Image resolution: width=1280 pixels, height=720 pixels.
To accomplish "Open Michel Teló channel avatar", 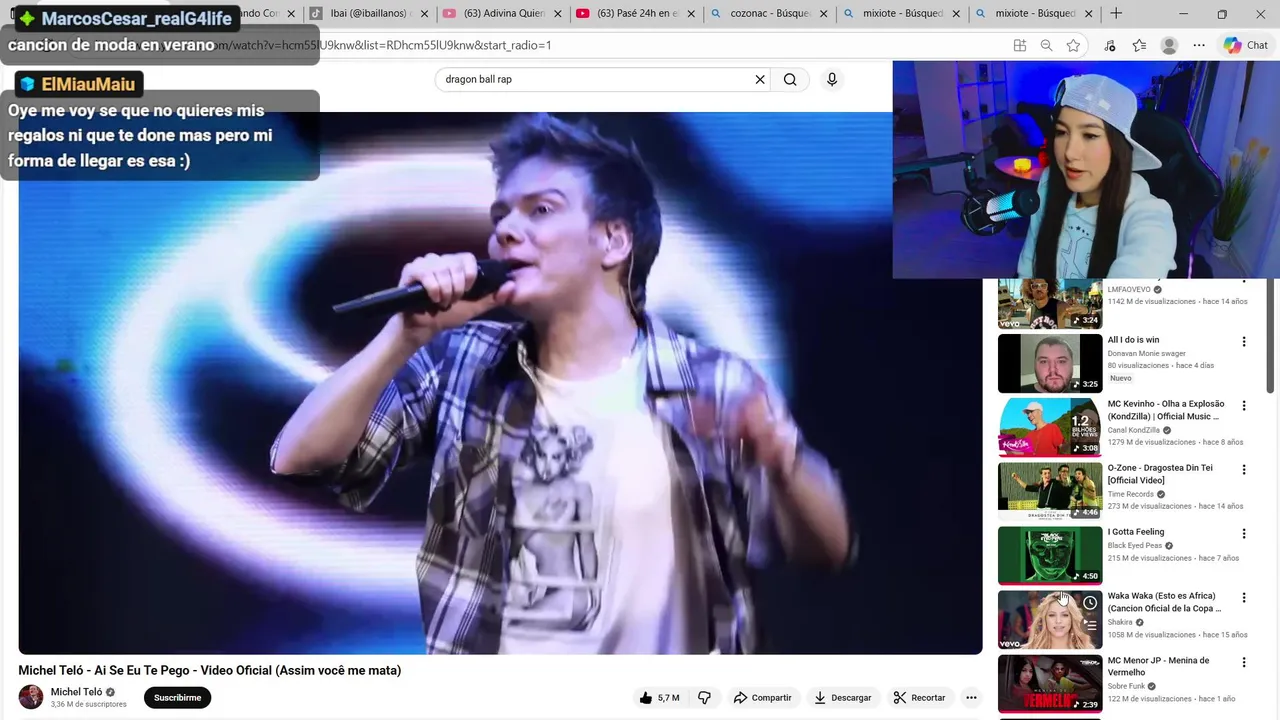I will coord(31,697).
